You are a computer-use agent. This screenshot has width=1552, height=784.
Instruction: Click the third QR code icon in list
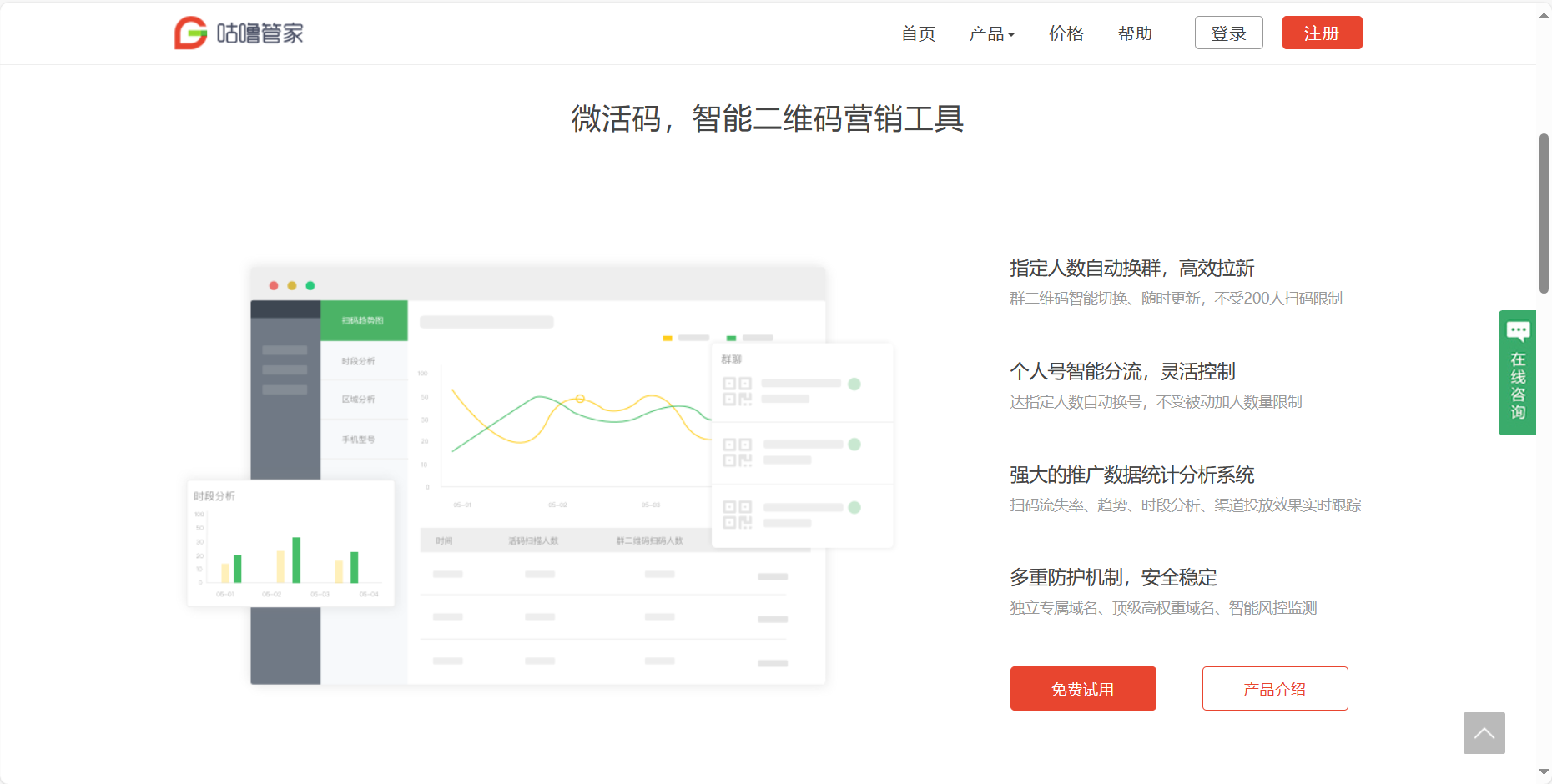pyautogui.click(x=737, y=515)
